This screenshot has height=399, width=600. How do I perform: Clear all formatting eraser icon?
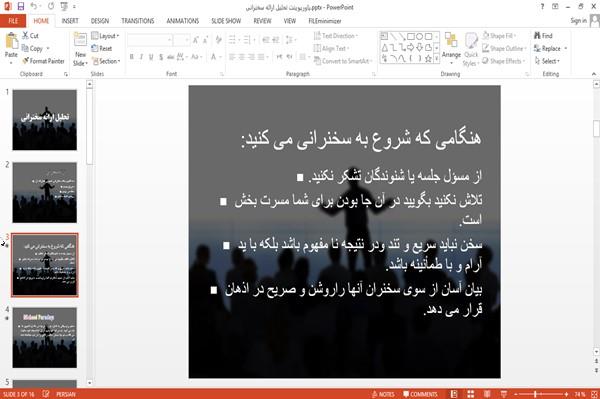(x=218, y=40)
